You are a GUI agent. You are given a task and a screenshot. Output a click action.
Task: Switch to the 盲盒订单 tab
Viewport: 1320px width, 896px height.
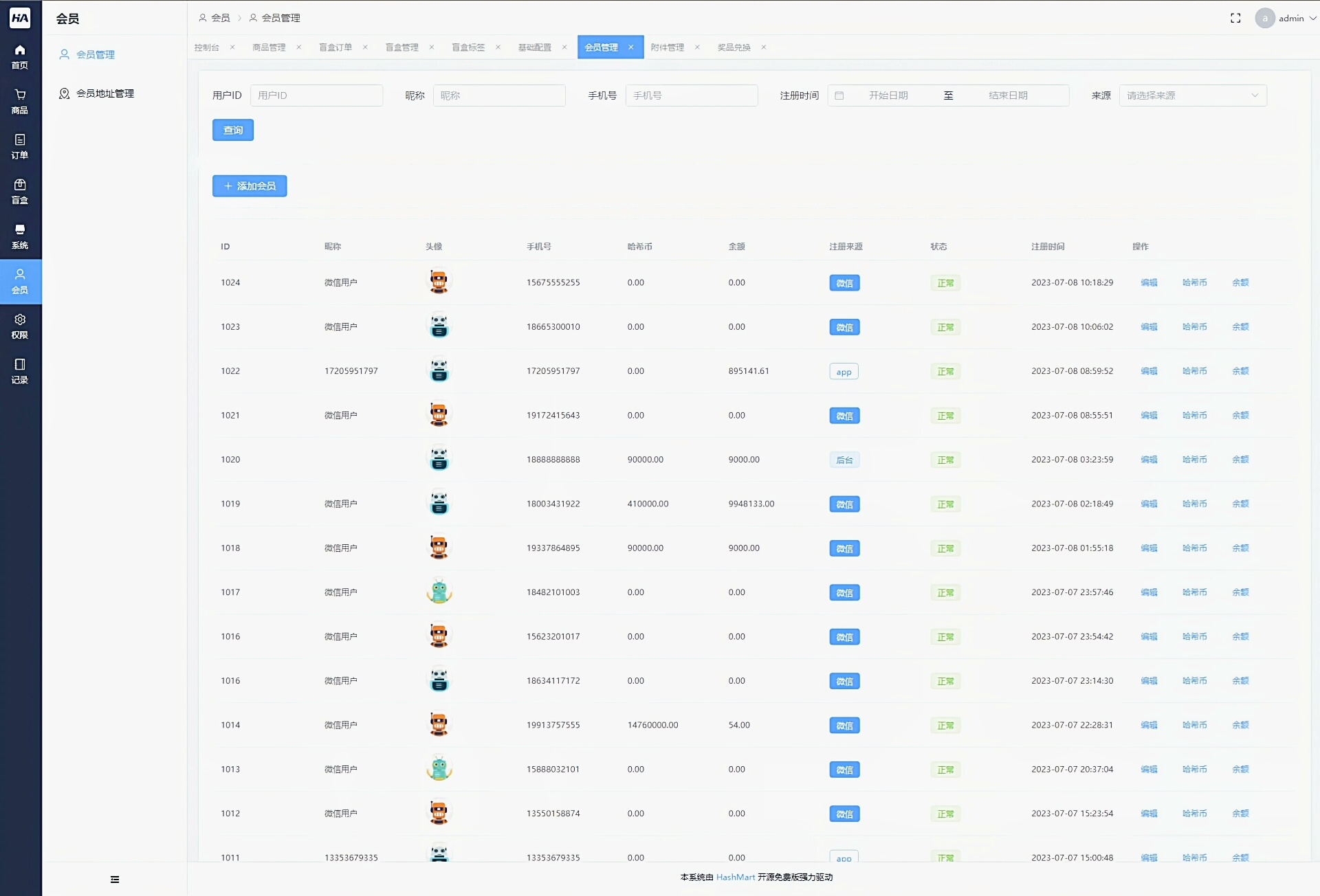pyautogui.click(x=335, y=47)
